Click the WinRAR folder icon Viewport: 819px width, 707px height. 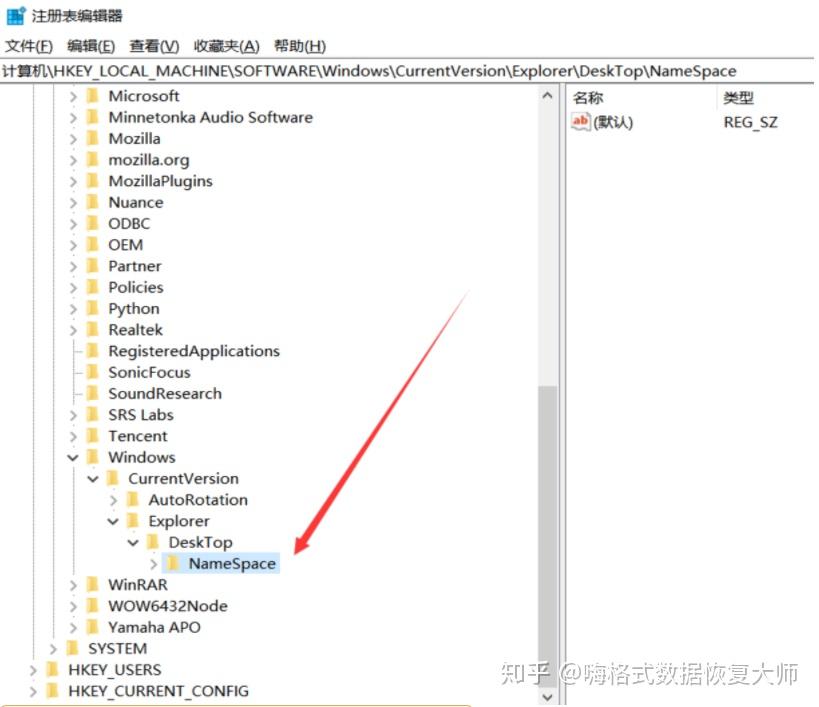93,584
